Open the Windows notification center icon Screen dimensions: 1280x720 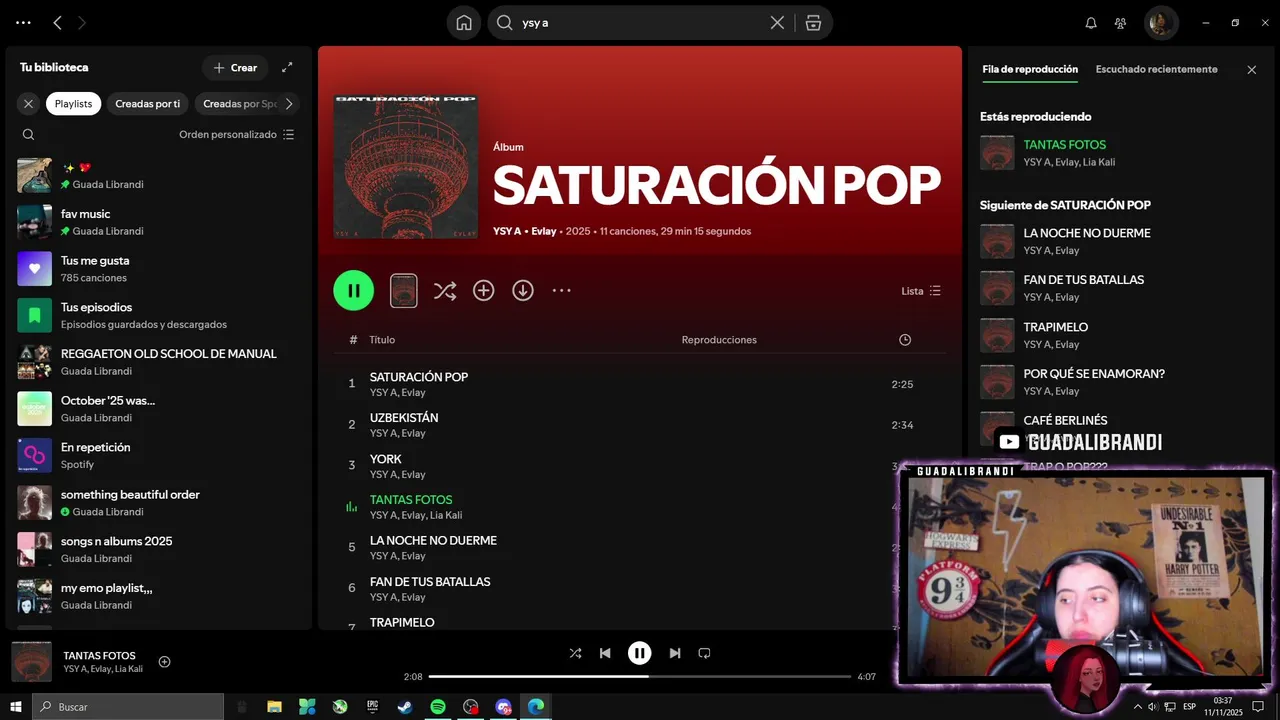(1258, 707)
